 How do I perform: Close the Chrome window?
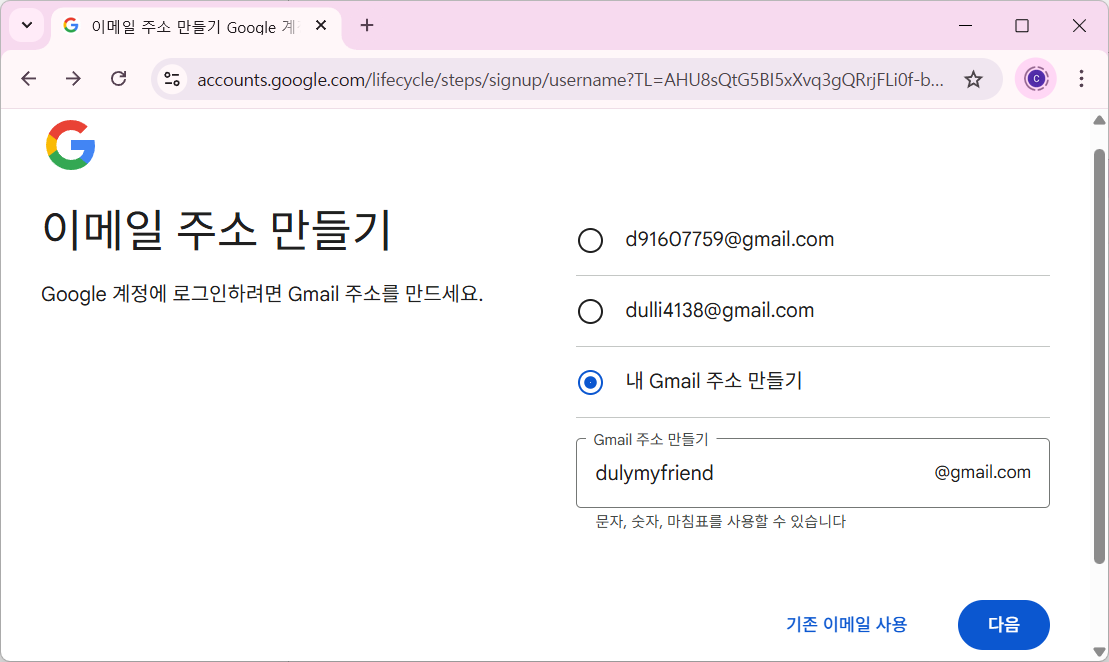(1079, 25)
